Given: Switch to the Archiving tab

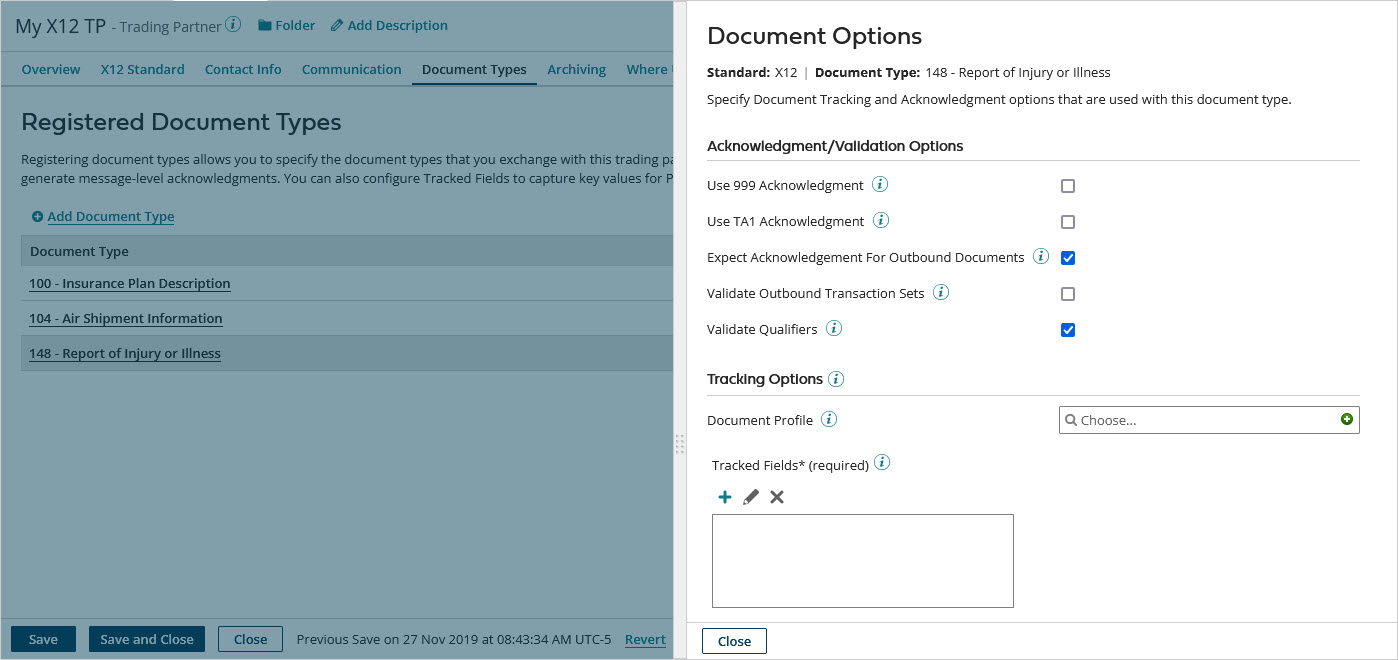Looking at the screenshot, I should tap(576, 69).
